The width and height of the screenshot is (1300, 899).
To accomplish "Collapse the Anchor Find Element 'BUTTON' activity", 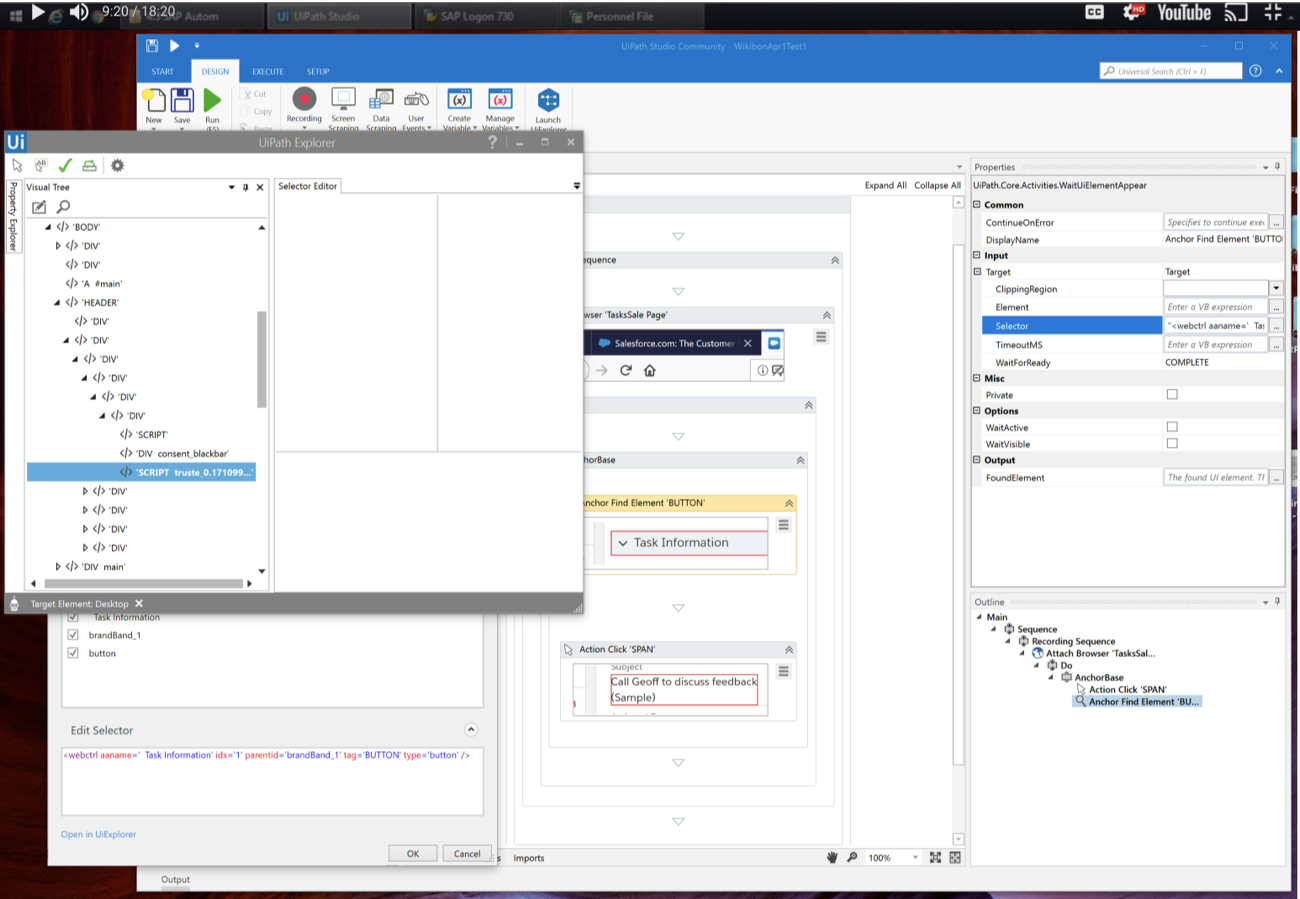I will [789, 503].
